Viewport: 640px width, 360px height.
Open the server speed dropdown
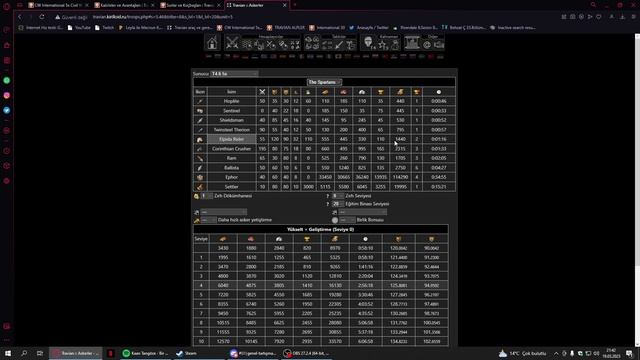point(234,74)
